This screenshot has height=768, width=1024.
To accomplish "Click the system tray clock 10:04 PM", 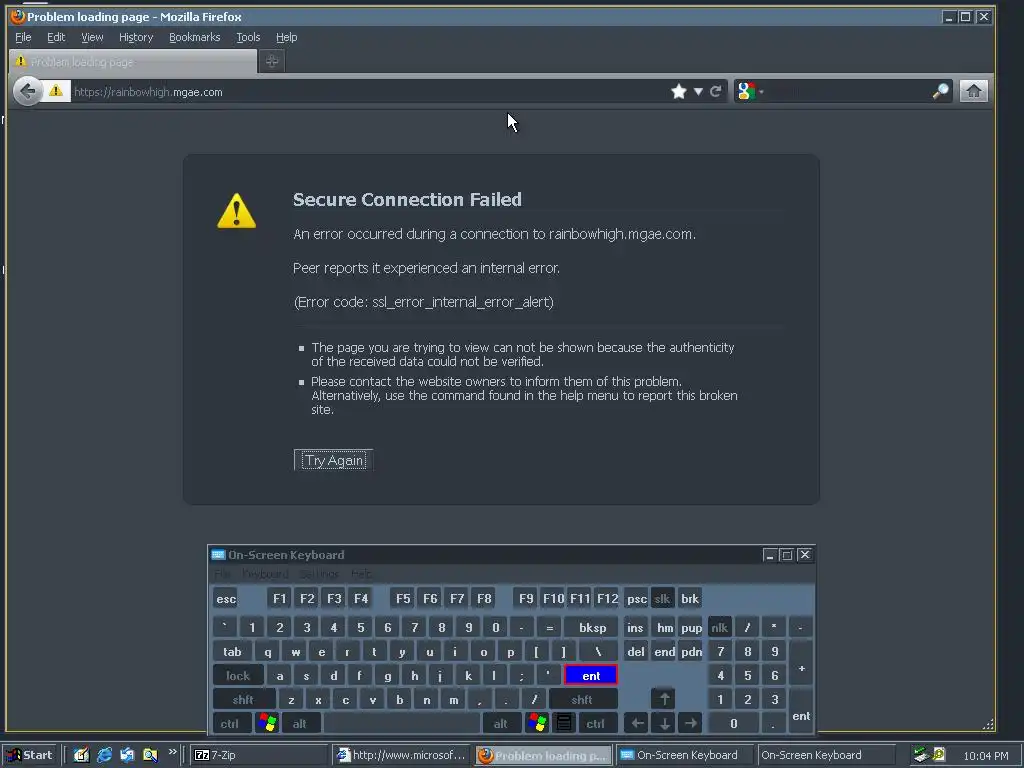I will (985, 756).
